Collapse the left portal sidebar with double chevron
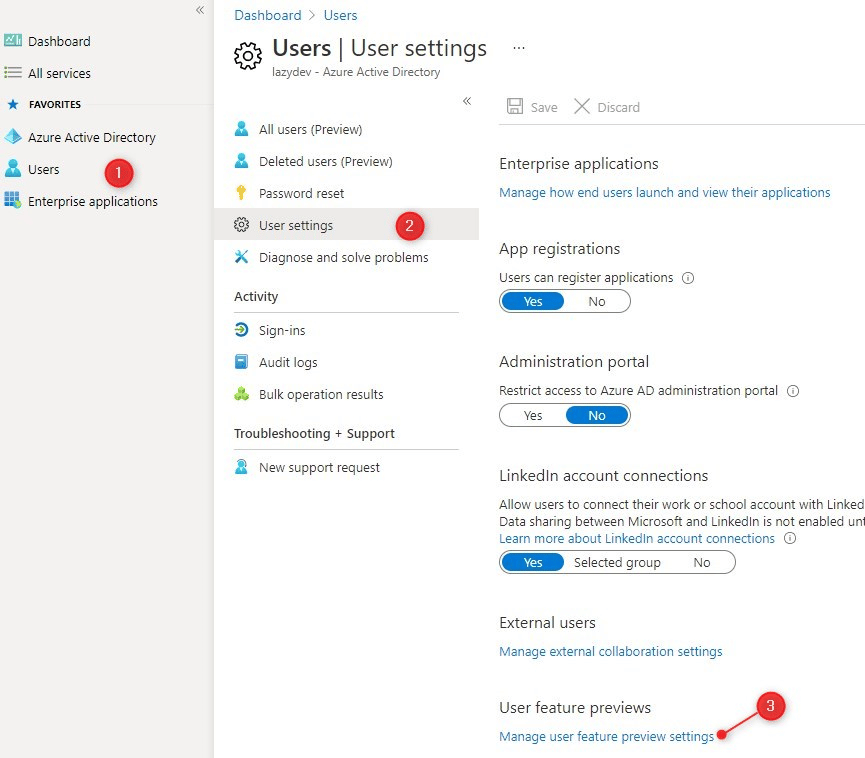Screen dimensions: 865x758 [x=200, y=10]
